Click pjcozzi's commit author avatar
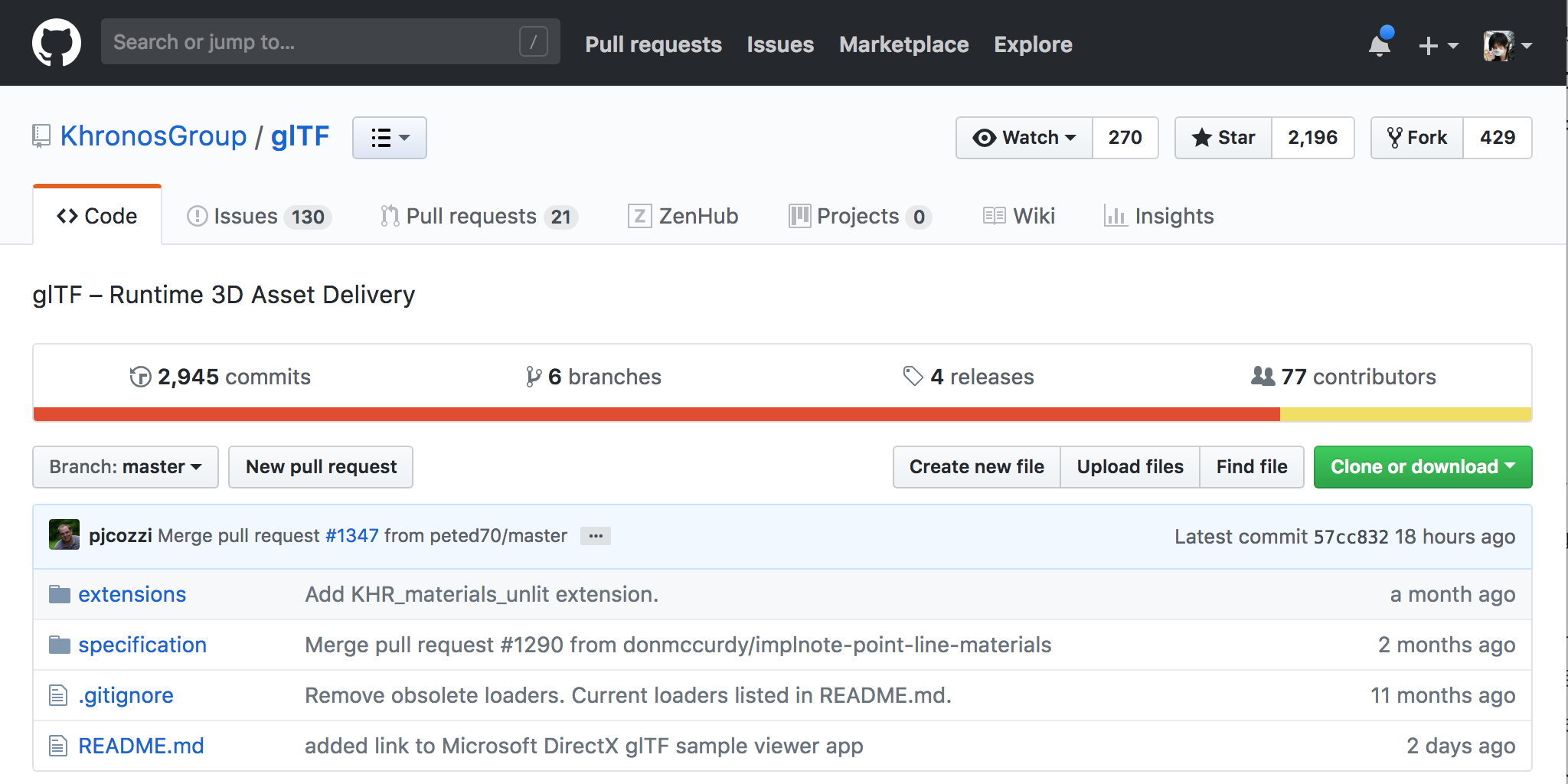 [x=64, y=535]
